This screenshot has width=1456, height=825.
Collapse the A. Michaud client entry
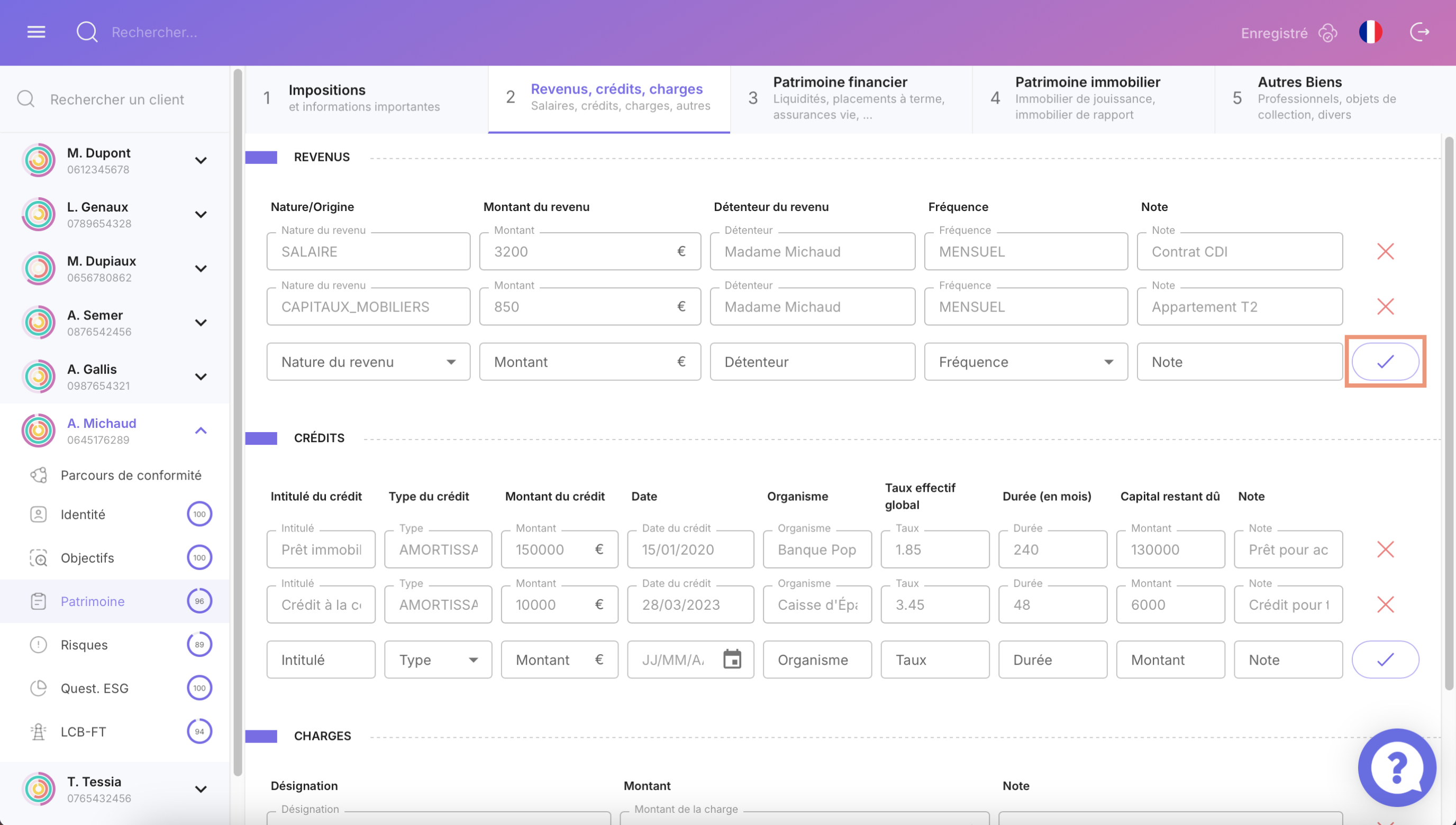[x=201, y=430]
